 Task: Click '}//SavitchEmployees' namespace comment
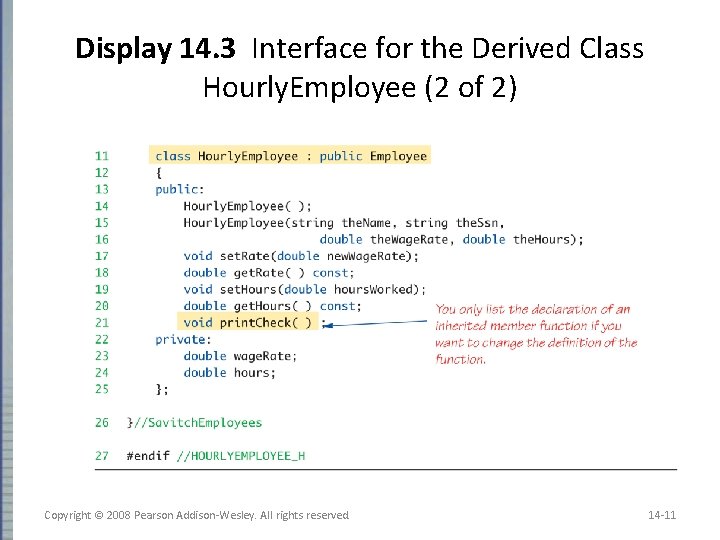[x=194, y=422]
